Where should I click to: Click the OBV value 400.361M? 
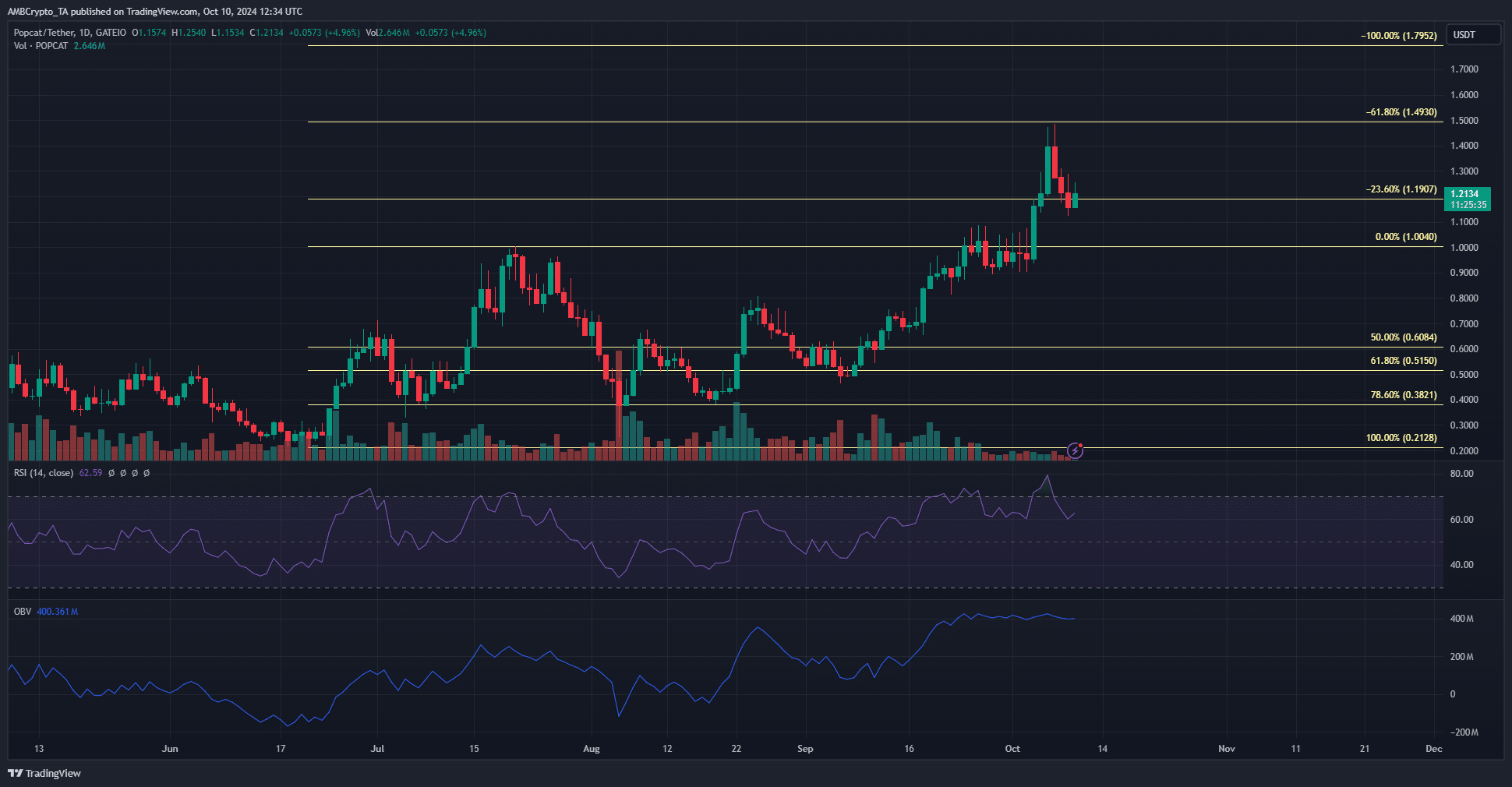pyautogui.click(x=58, y=612)
